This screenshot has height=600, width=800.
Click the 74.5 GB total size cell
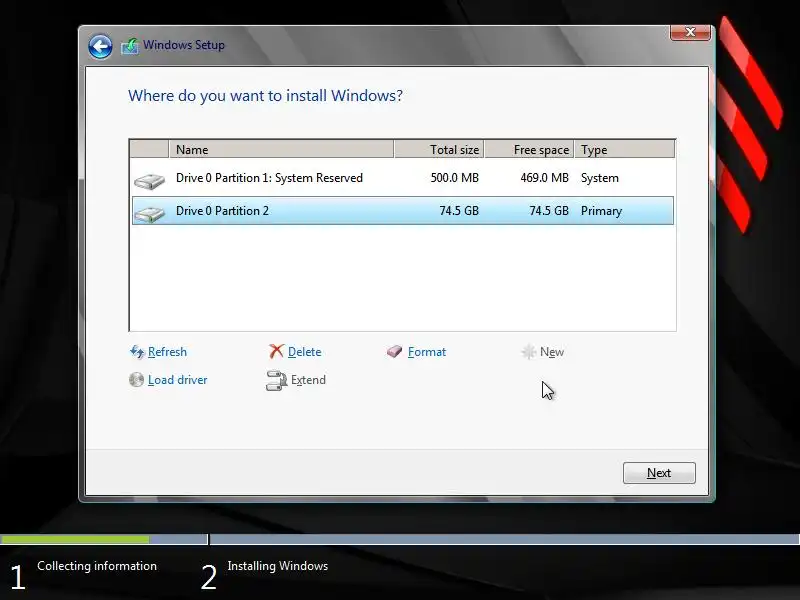459,211
